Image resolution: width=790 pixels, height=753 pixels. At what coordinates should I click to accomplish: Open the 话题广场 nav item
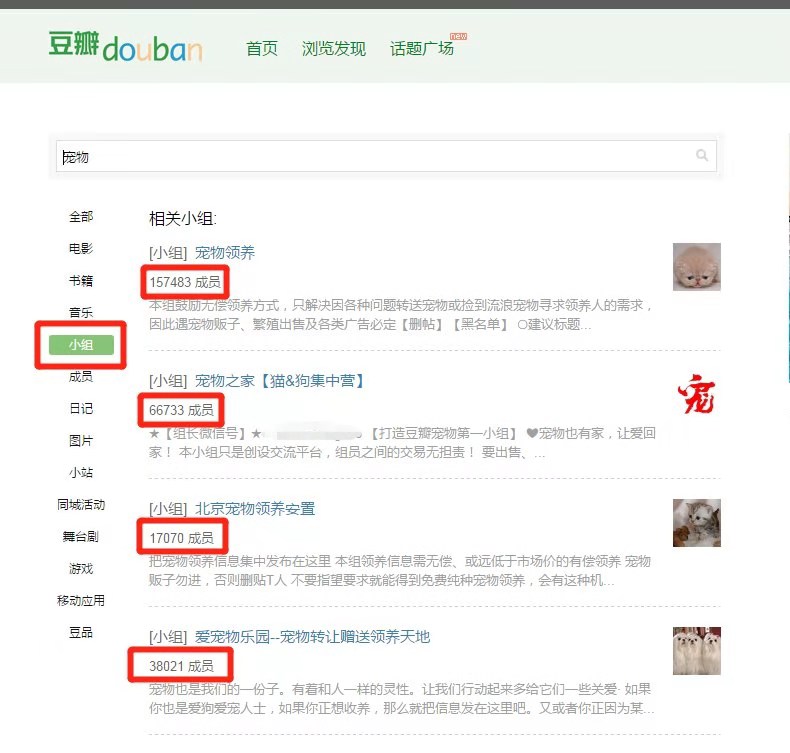422,48
